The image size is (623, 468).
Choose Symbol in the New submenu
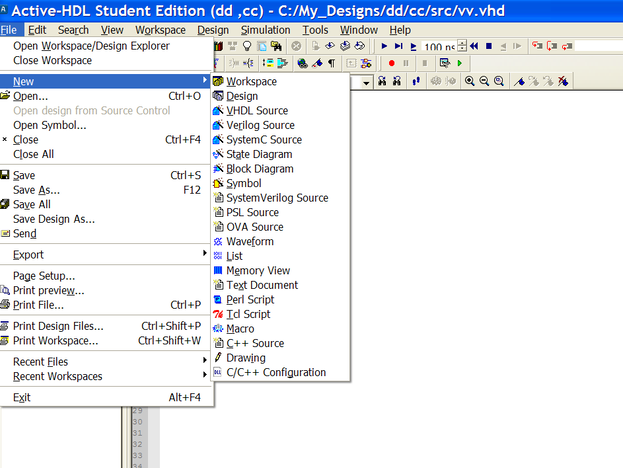pyautogui.click(x=281, y=183)
